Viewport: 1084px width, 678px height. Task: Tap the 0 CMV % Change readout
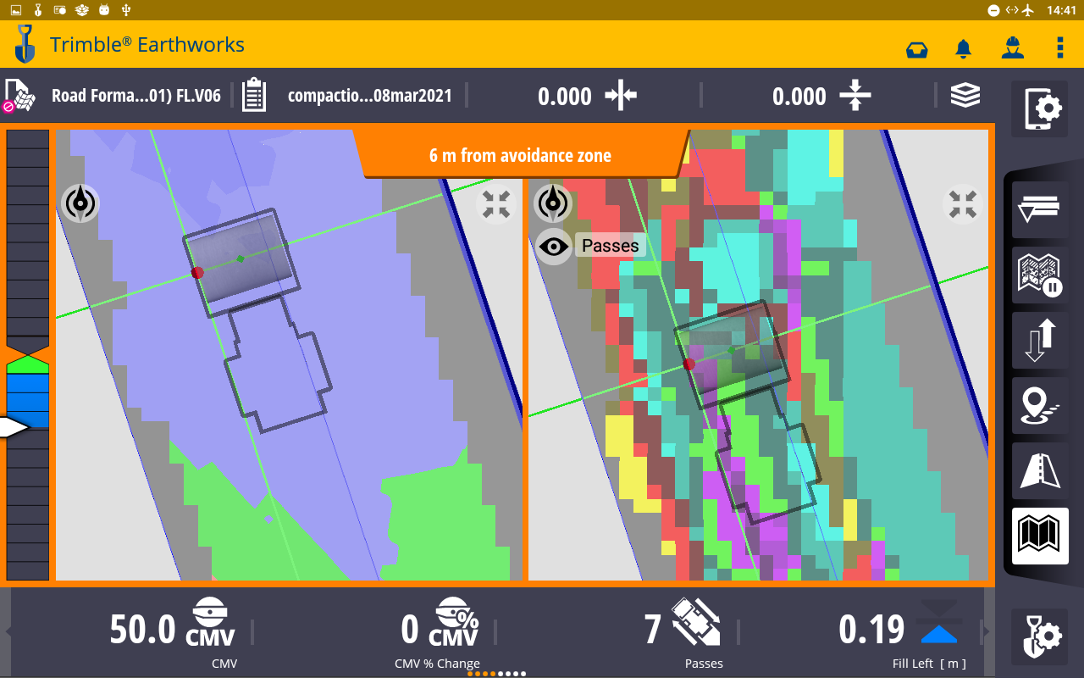410,630
